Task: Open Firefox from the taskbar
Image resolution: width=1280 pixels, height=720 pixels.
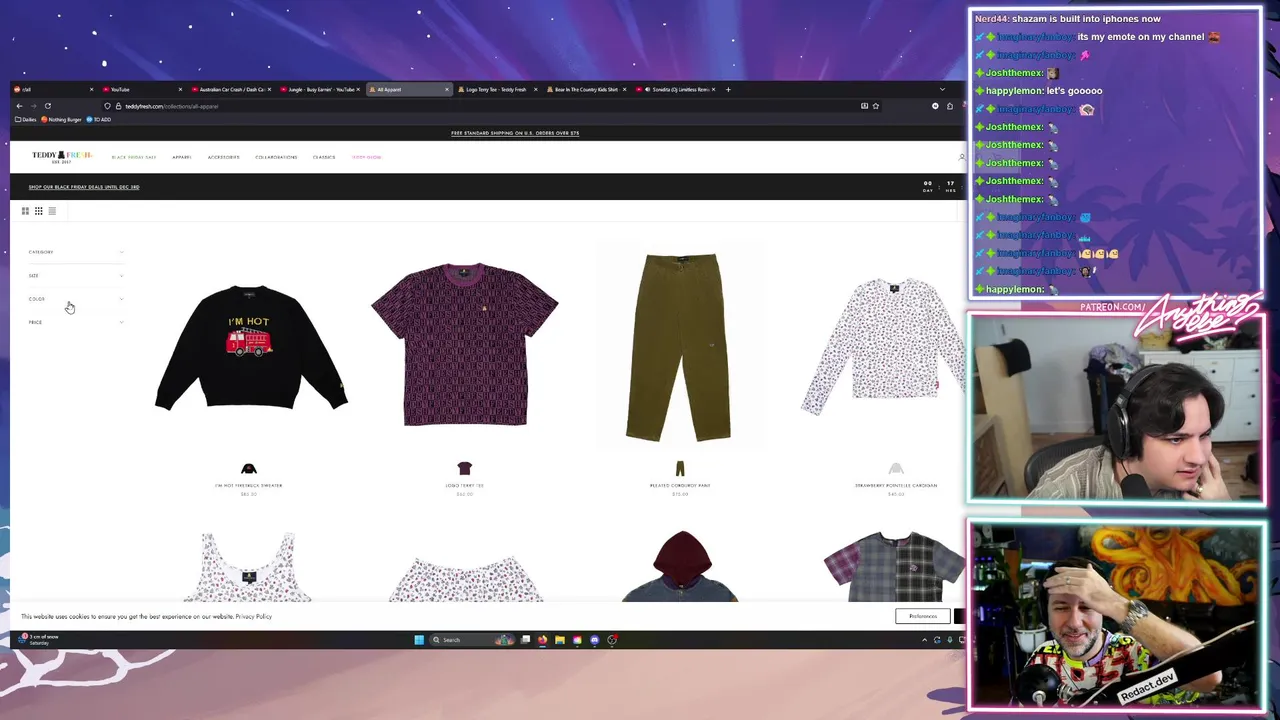Action: point(543,640)
